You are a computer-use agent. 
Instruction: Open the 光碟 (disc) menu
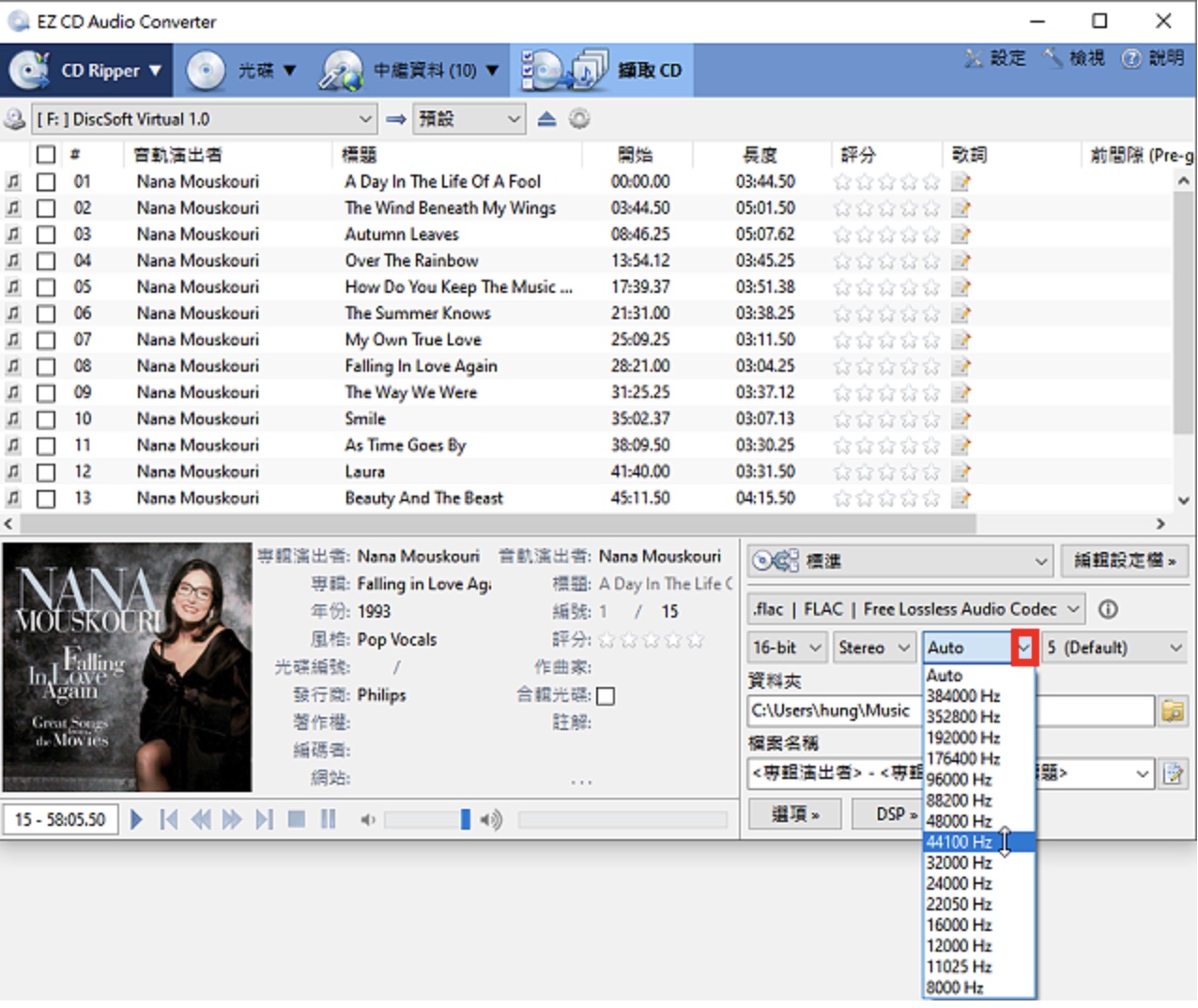[x=240, y=70]
